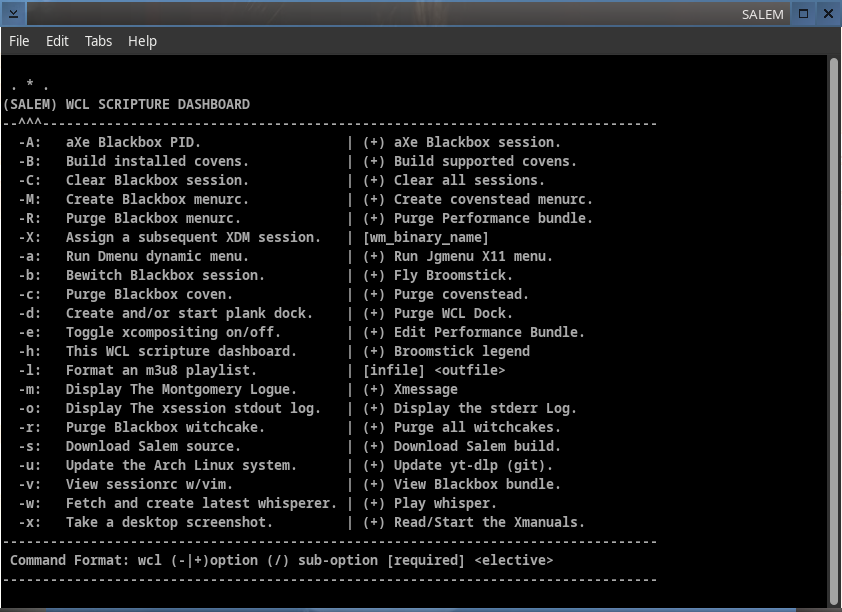Click the "(SALEM) WCL SCRIPTURE DASHBOARD" heading

pyautogui.click(x=126, y=104)
